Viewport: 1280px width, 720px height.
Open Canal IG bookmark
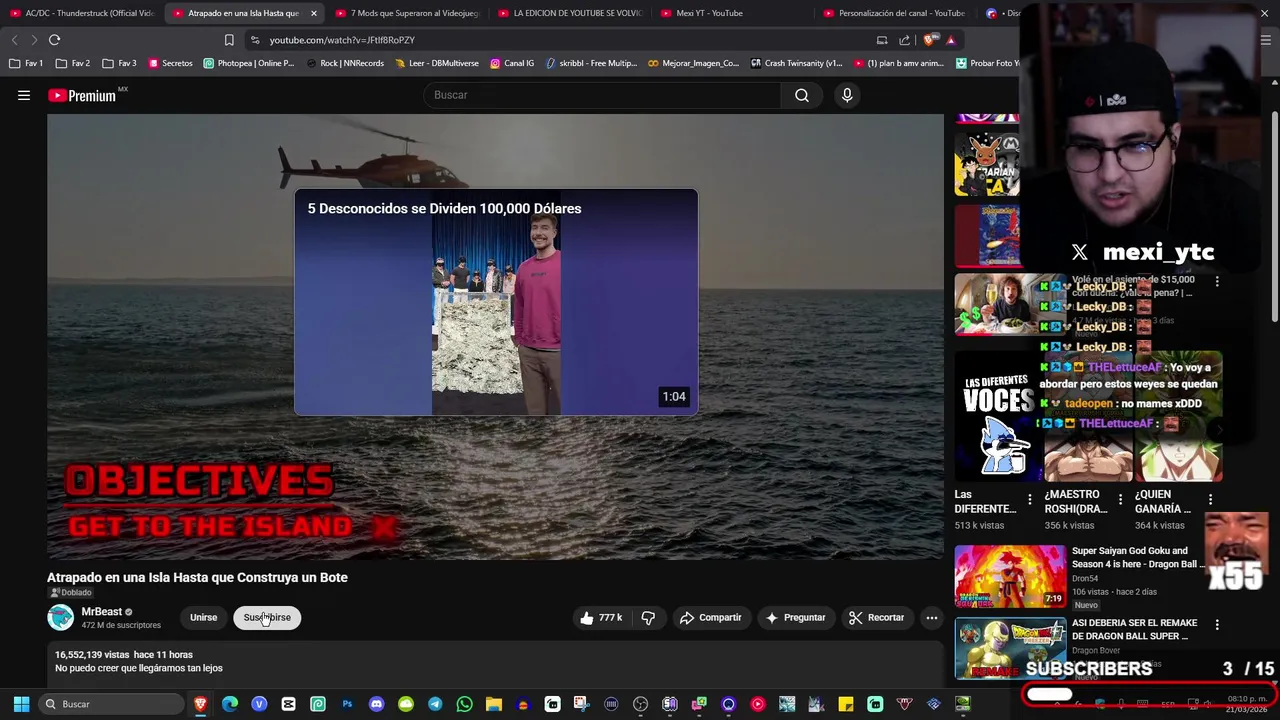tap(512, 63)
